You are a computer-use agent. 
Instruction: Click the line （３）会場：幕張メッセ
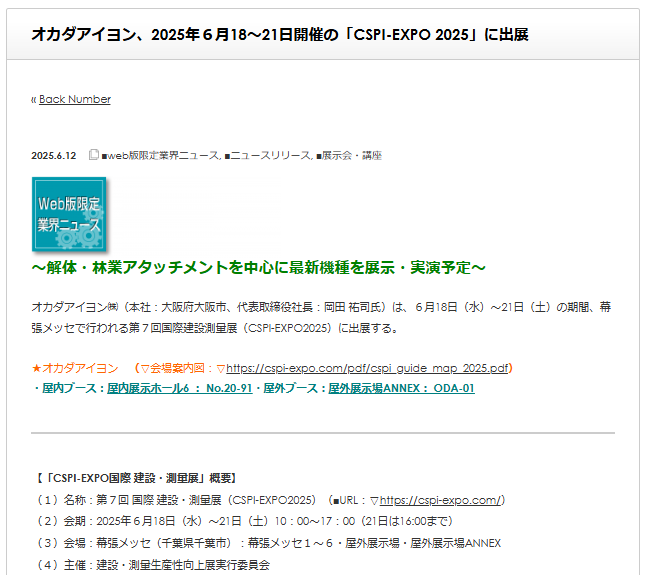[x=268, y=543]
